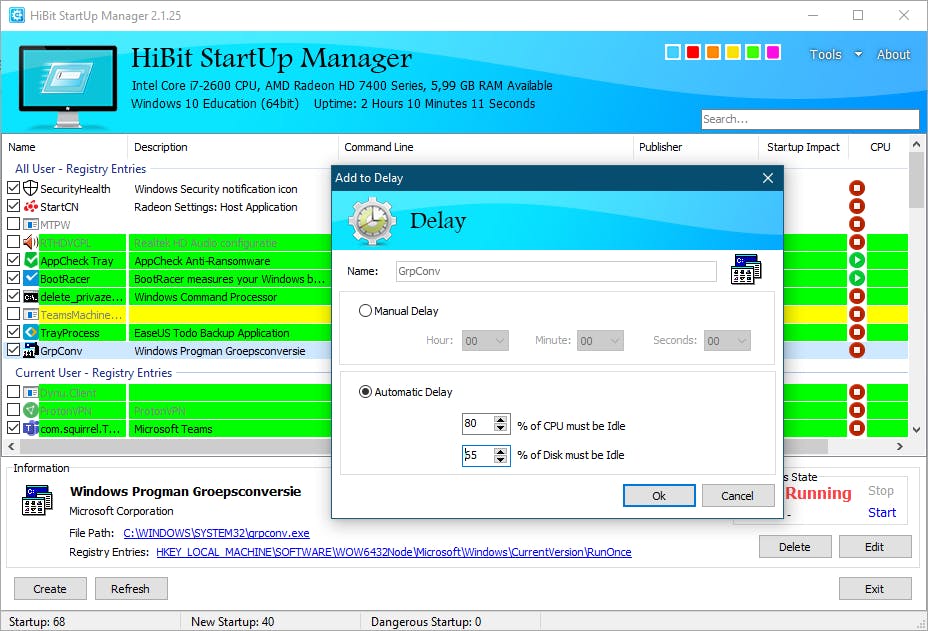This screenshot has height=631, width=928.
Task: Click the SecurityHealth shield icon
Action: [30, 188]
